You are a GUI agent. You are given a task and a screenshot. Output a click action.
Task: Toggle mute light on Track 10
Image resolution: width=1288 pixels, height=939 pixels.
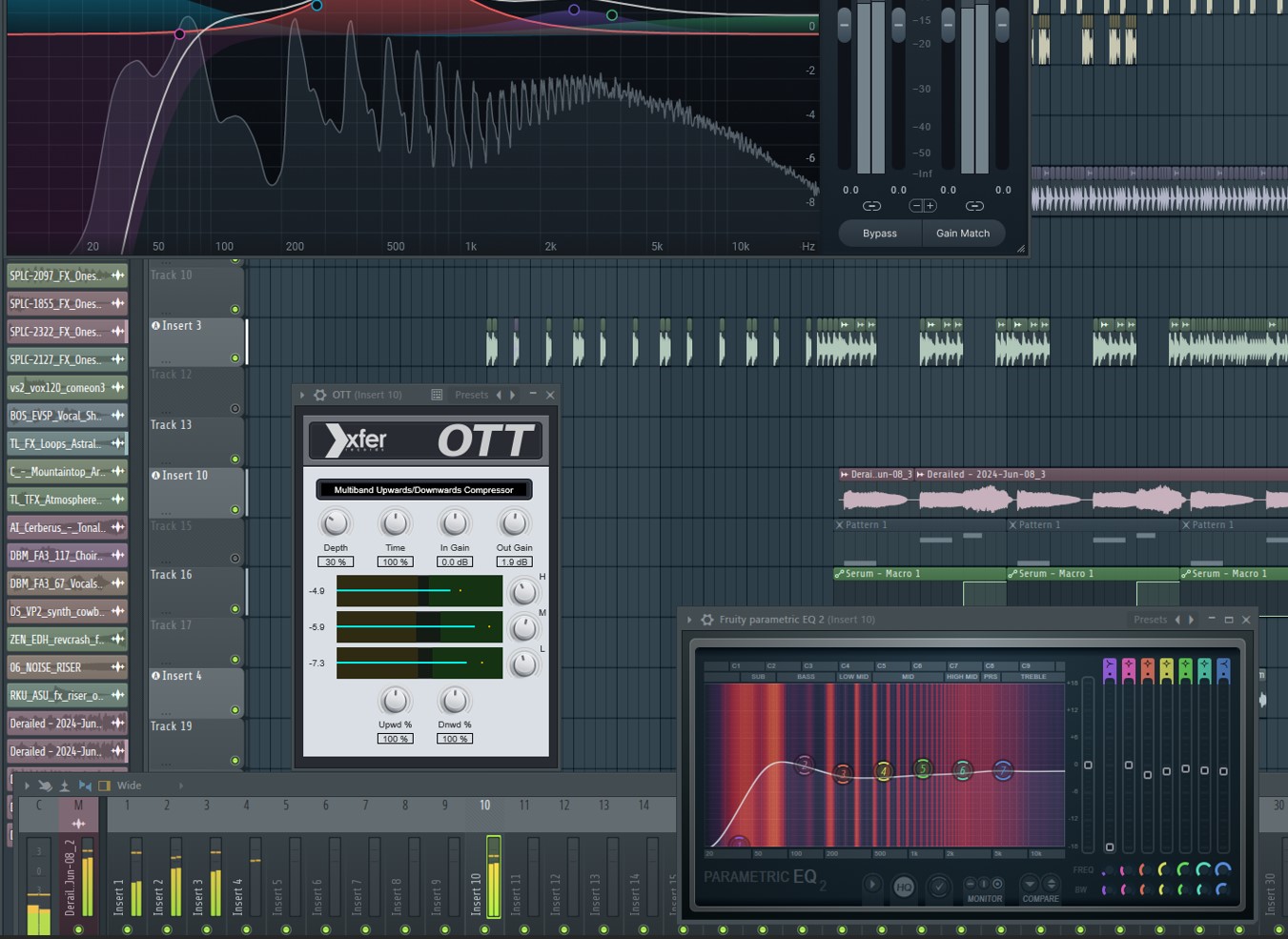click(x=235, y=309)
